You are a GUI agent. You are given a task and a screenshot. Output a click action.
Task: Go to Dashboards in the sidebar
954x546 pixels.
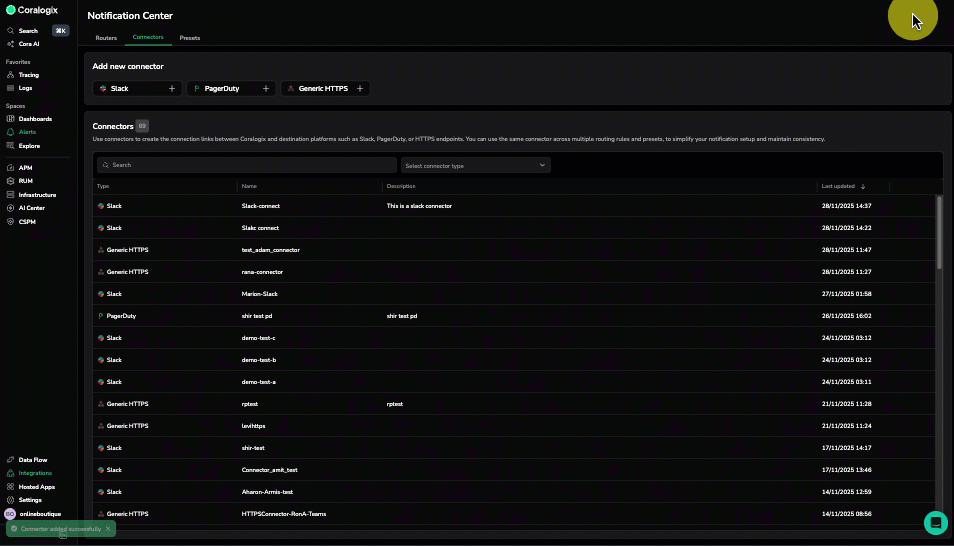pos(35,119)
